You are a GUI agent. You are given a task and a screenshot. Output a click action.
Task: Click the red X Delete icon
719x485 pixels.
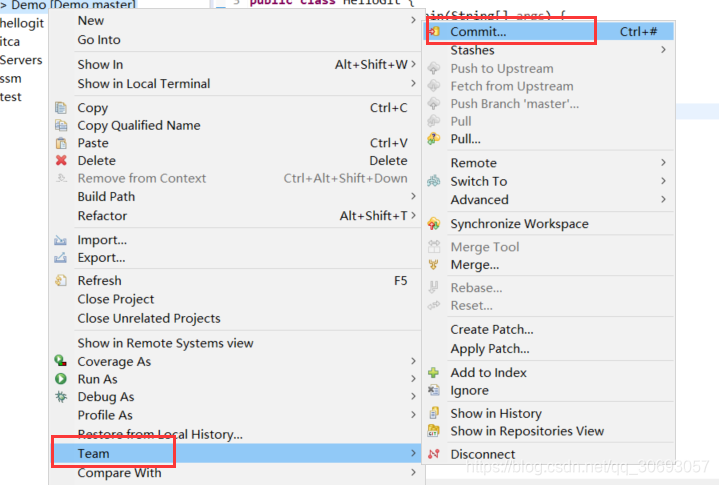(61, 160)
